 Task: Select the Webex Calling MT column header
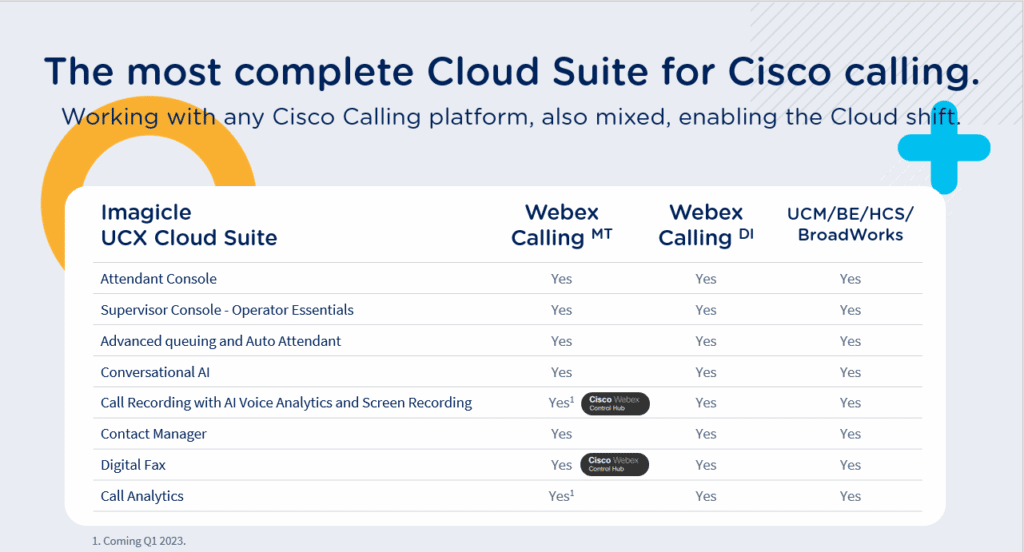561,225
